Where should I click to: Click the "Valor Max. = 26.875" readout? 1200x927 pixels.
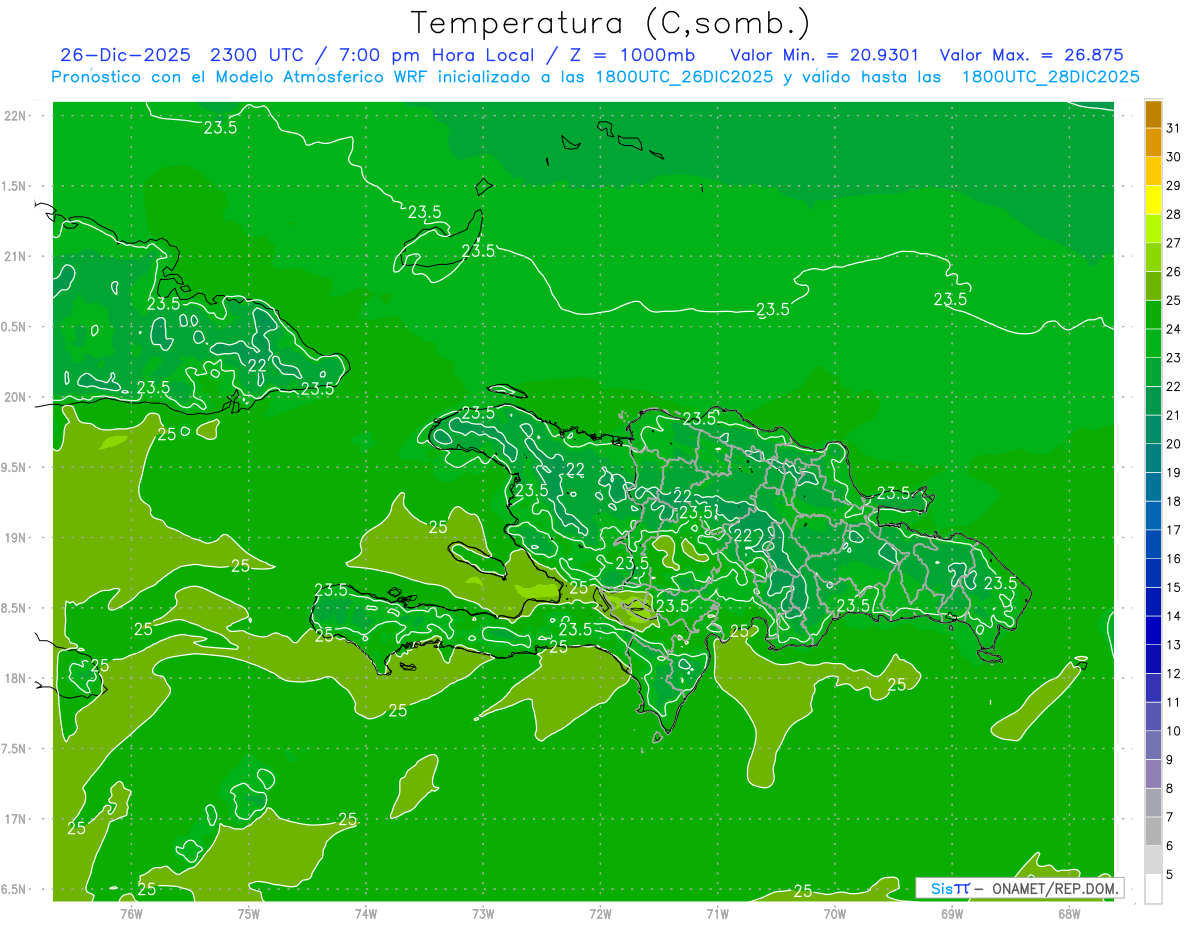(1032, 55)
